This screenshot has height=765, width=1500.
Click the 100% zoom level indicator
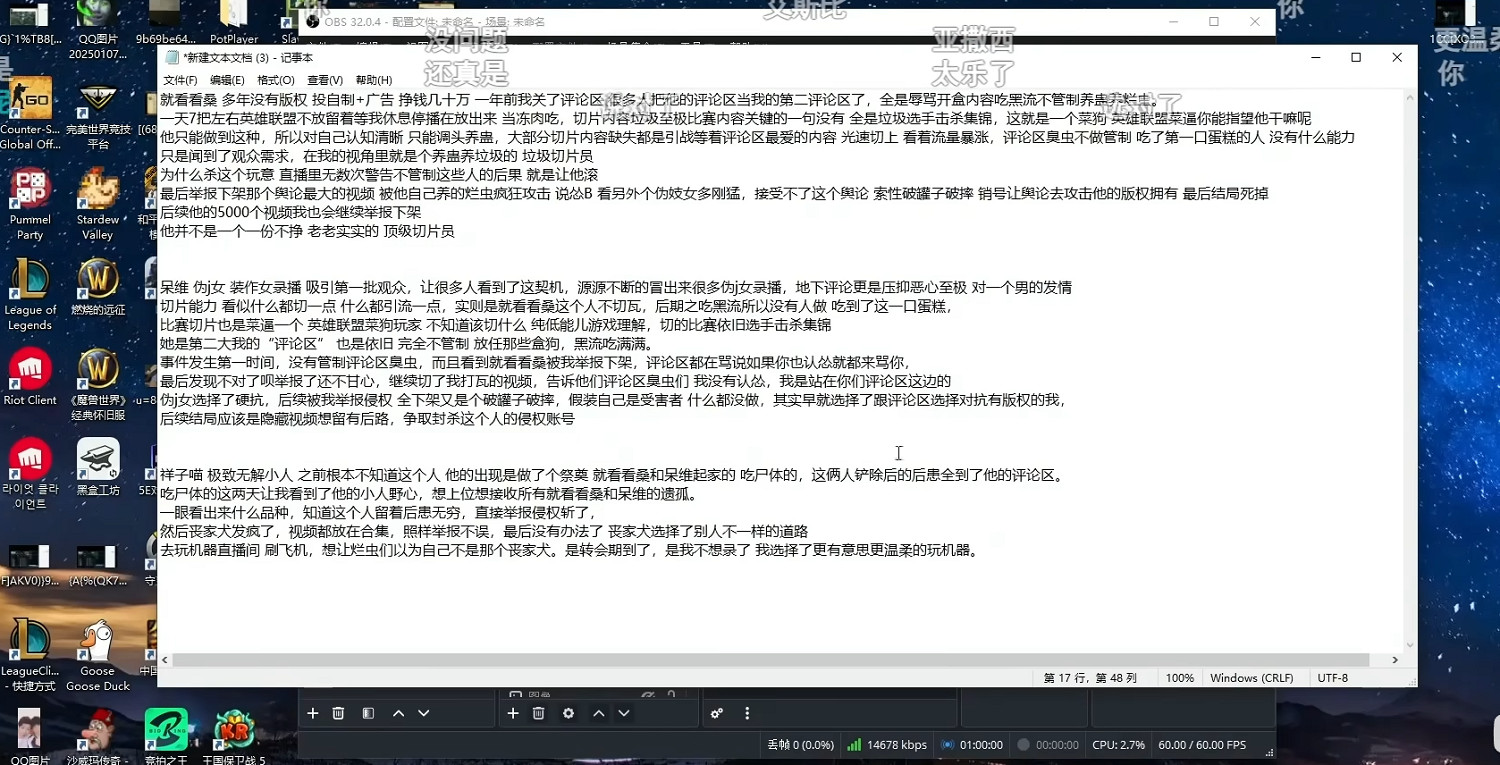click(x=1179, y=677)
